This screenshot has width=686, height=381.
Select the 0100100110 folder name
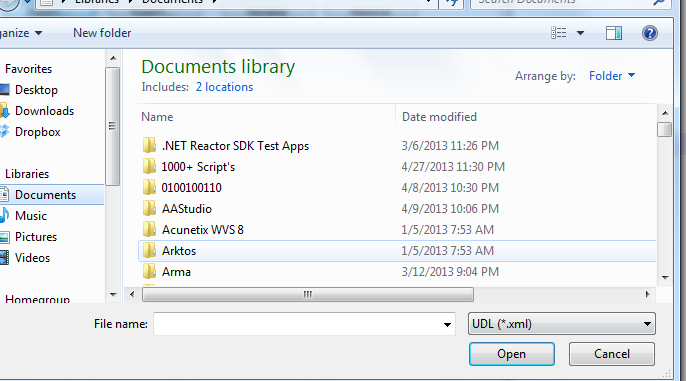click(x=192, y=188)
